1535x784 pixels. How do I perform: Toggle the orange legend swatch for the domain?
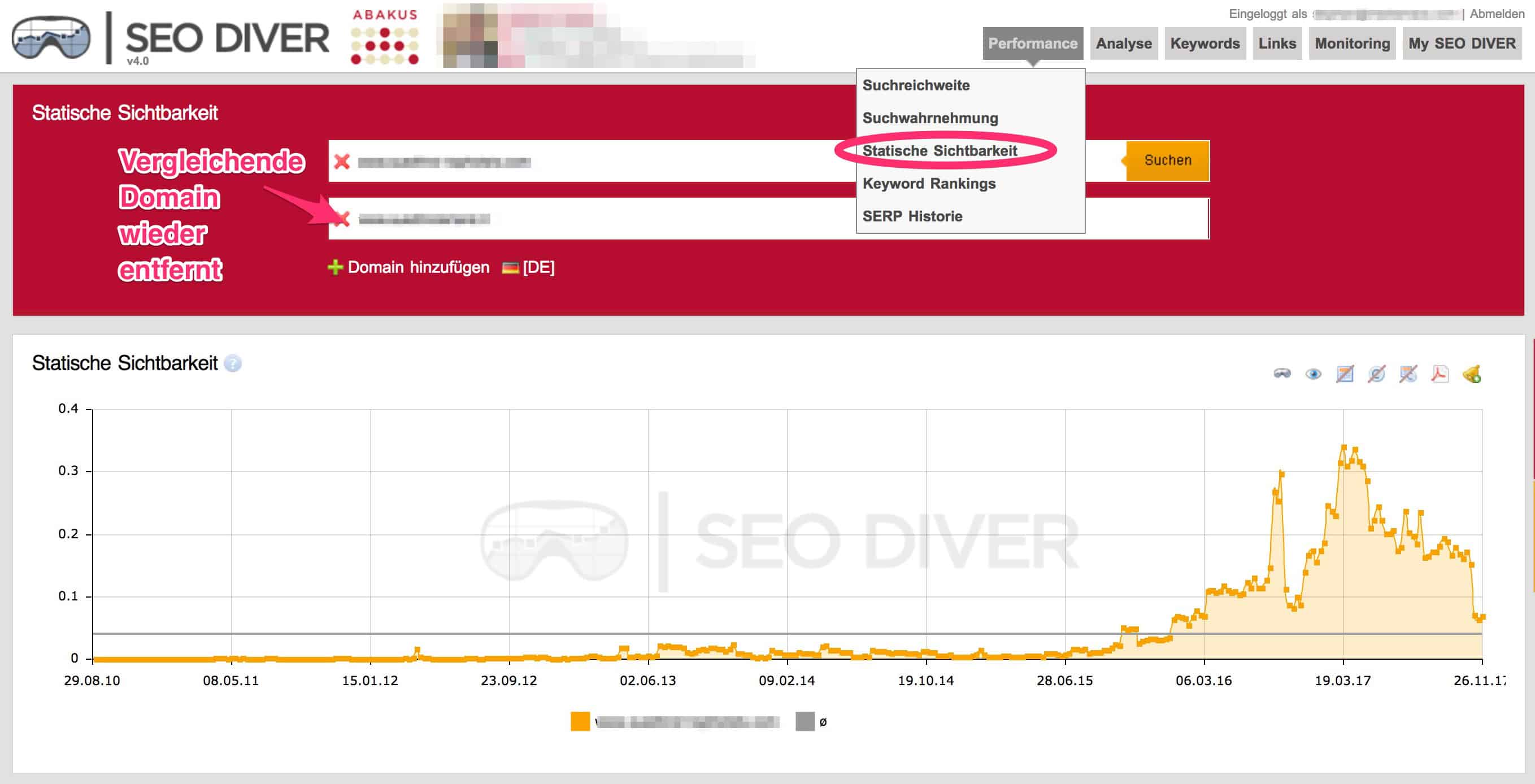click(x=580, y=721)
